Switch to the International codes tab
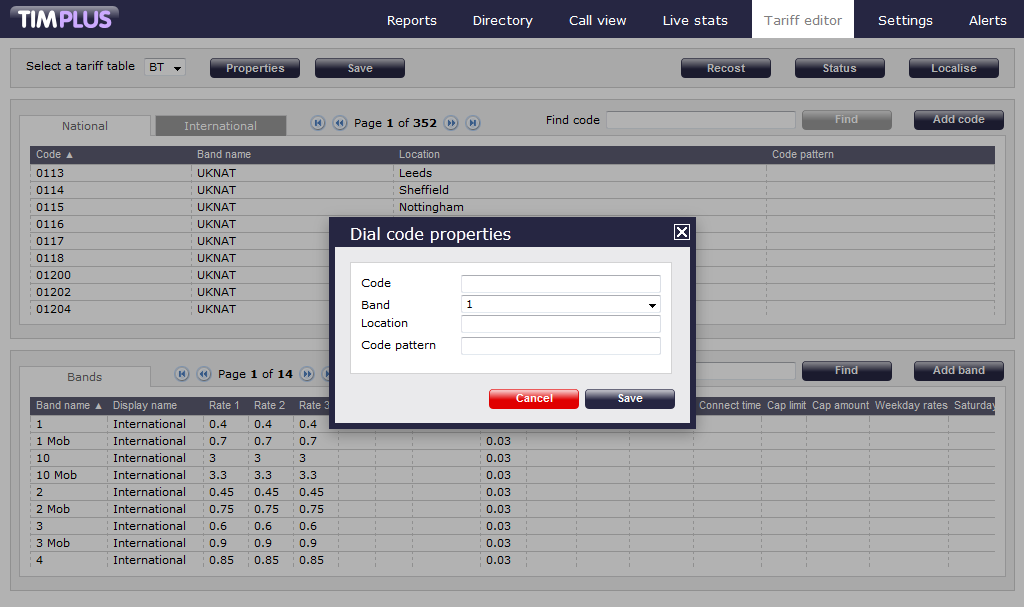Screen dimensions: 1024x607 pyautogui.click(x=220, y=126)
